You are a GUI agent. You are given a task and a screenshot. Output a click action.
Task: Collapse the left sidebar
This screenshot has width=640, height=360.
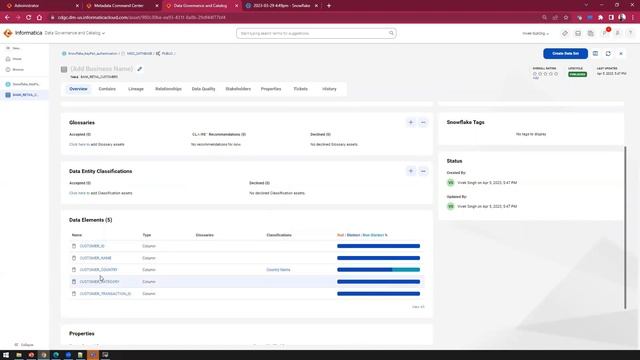point(24,345)
